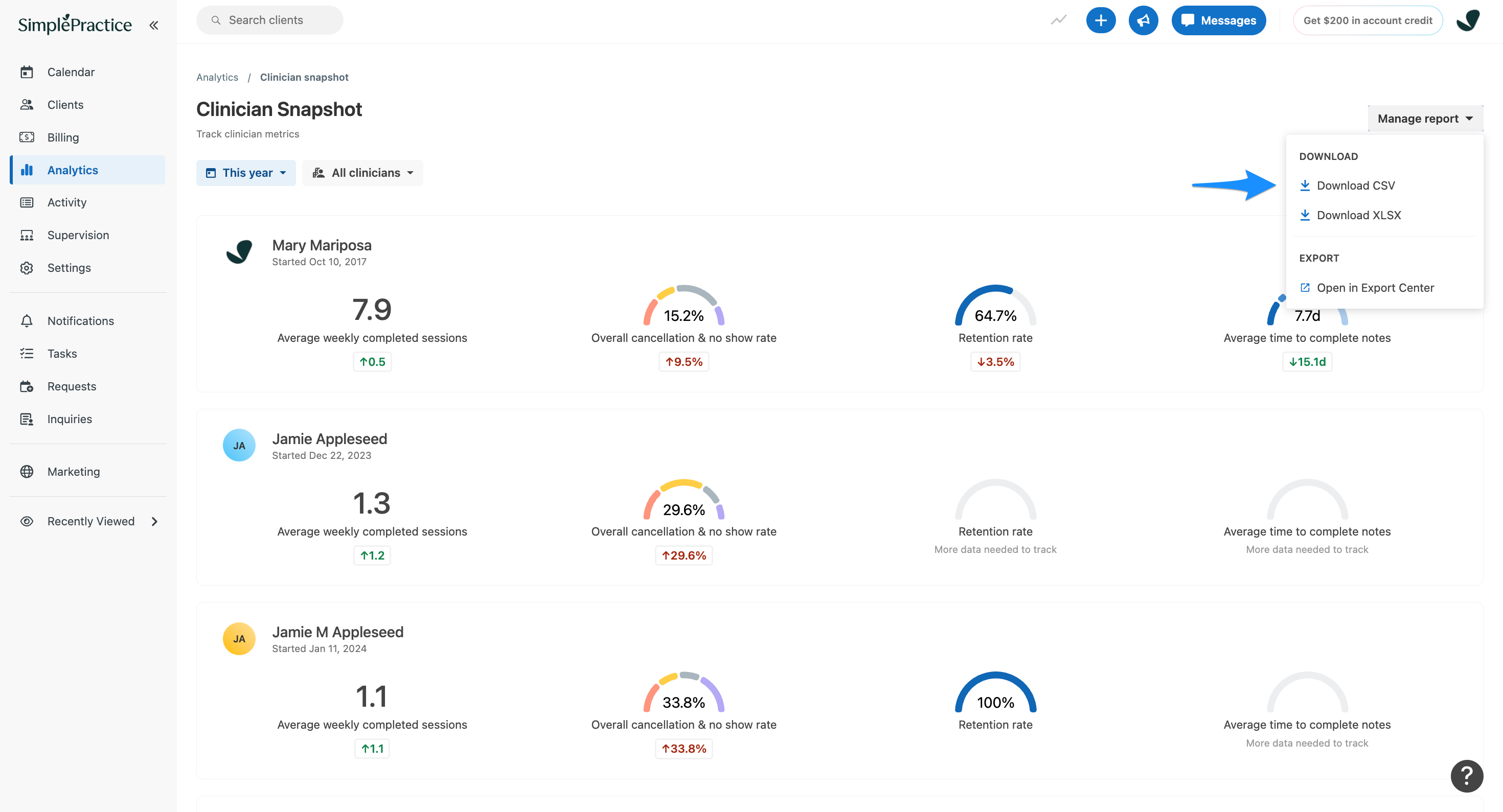The width and height of the screenshot is (1503, 812).
Task: Click Jamie M Appleseed's 100% retention gauge
Action: [x=995, y=692]
